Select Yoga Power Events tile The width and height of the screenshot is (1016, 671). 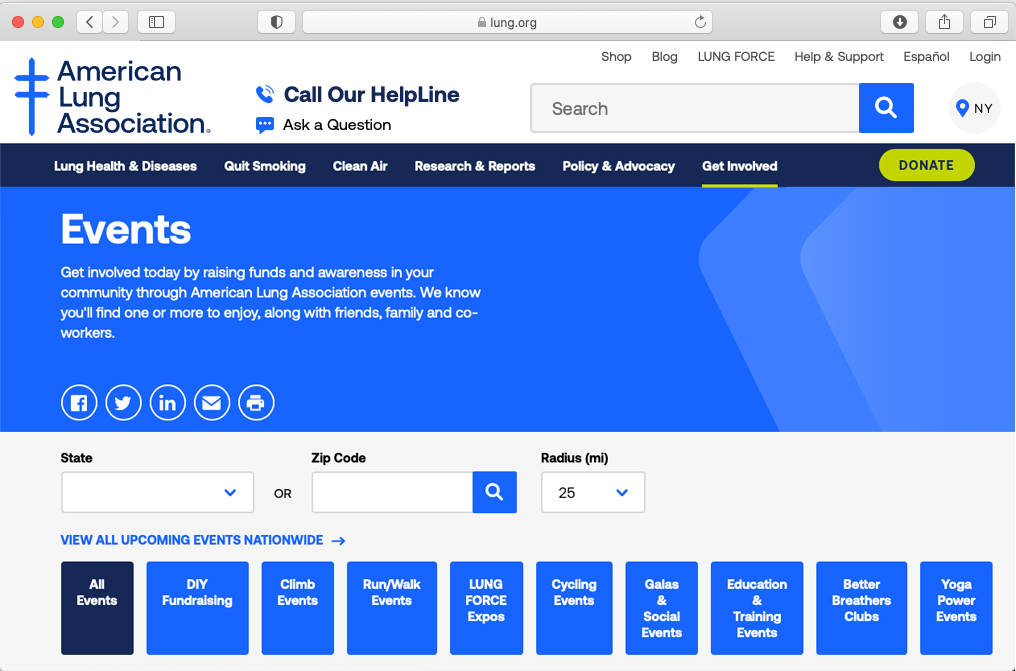click(956, 608)
